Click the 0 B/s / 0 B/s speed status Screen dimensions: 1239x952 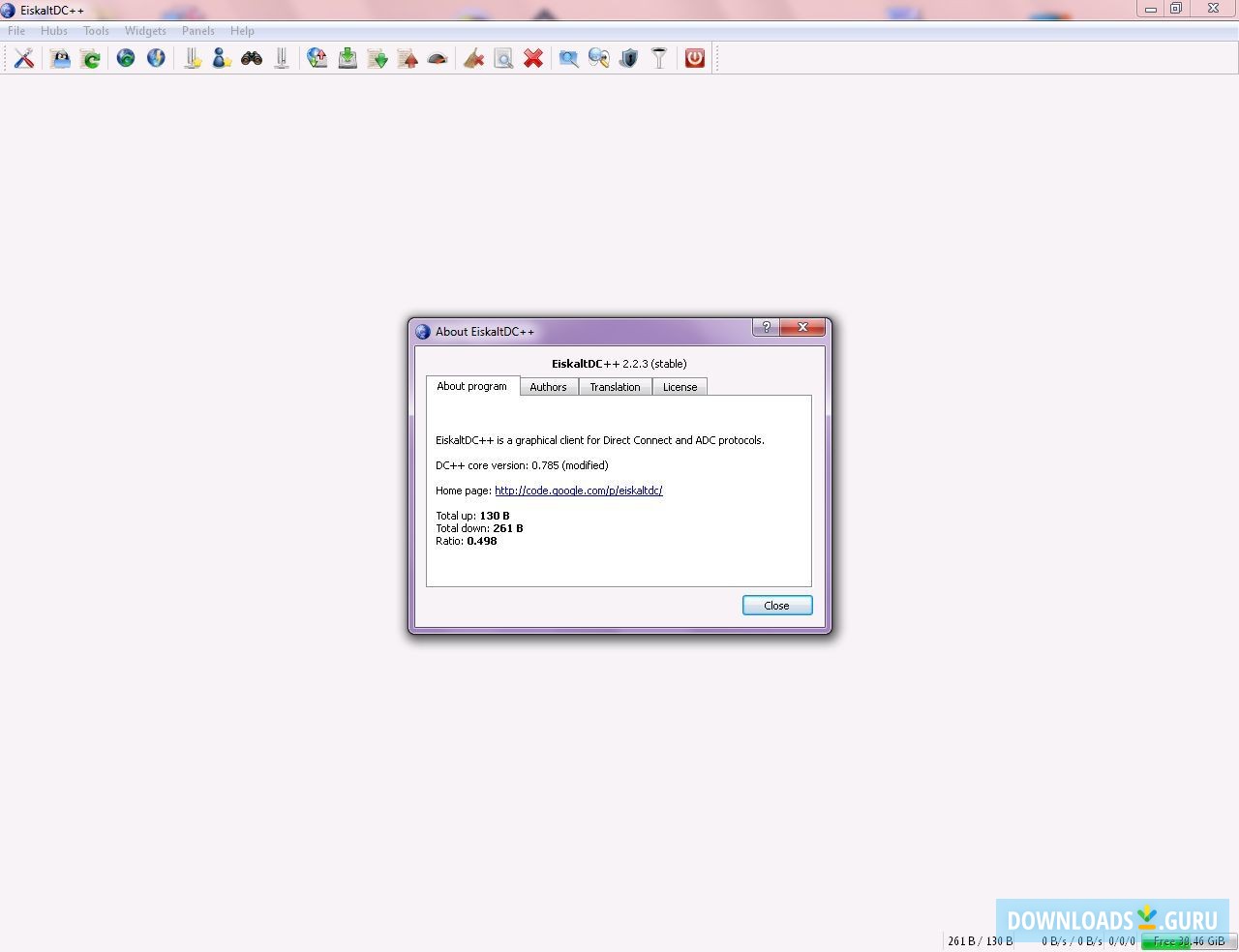pos(1072,941)
